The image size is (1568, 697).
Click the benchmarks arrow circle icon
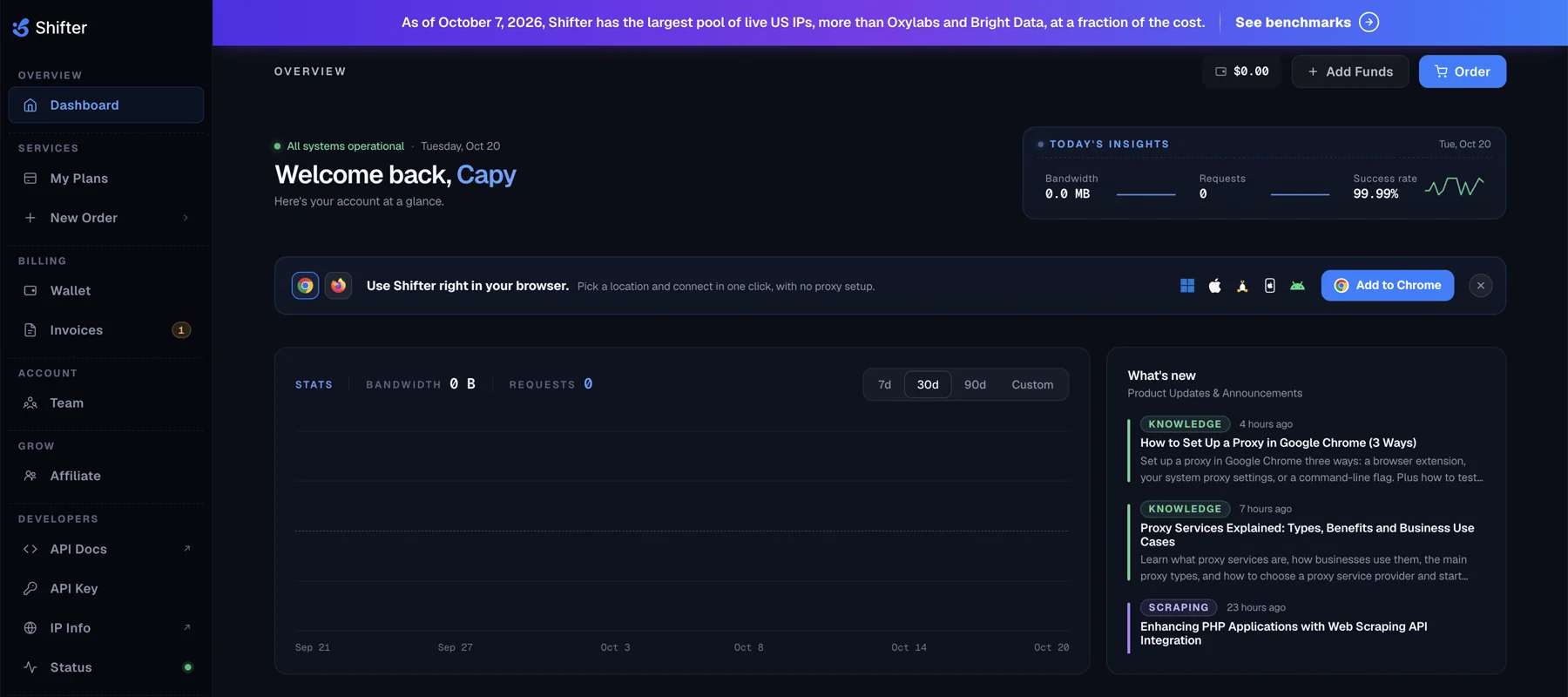pyautogui.click(x=1369, y=23)
